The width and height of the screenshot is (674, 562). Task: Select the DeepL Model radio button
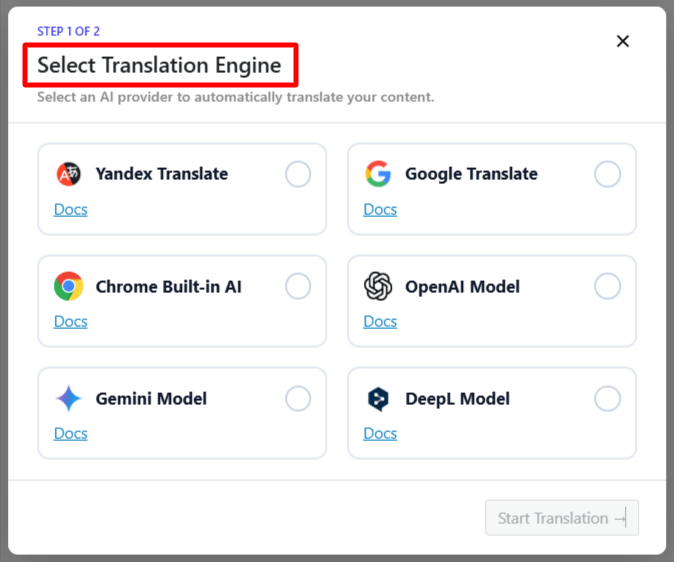coord(608,399)
